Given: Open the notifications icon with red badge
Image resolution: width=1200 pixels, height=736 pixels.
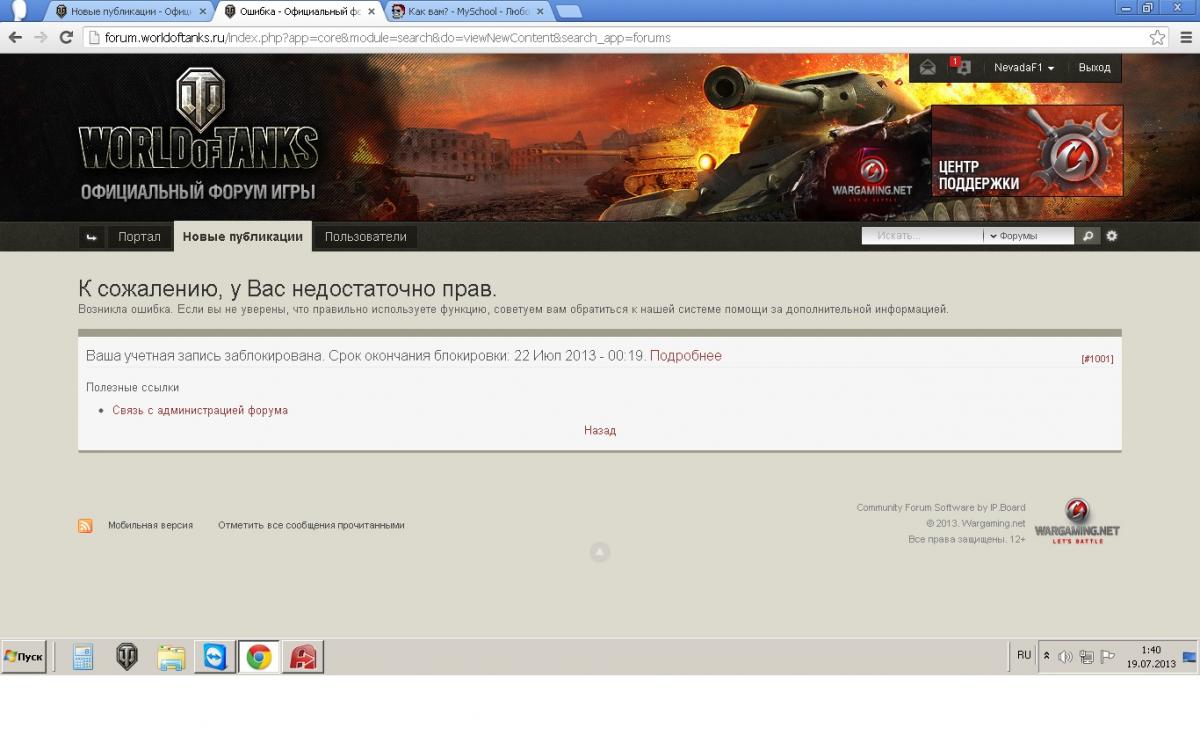Looking at the screenshot, I should 961,67.
